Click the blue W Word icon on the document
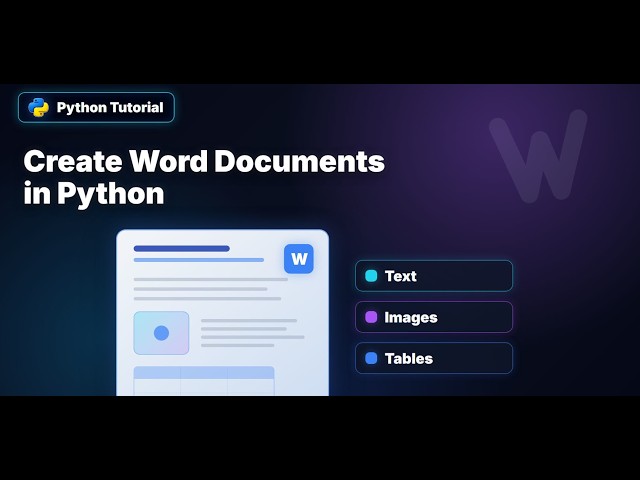This screenshot has height=480, width=640. (299, 259)
